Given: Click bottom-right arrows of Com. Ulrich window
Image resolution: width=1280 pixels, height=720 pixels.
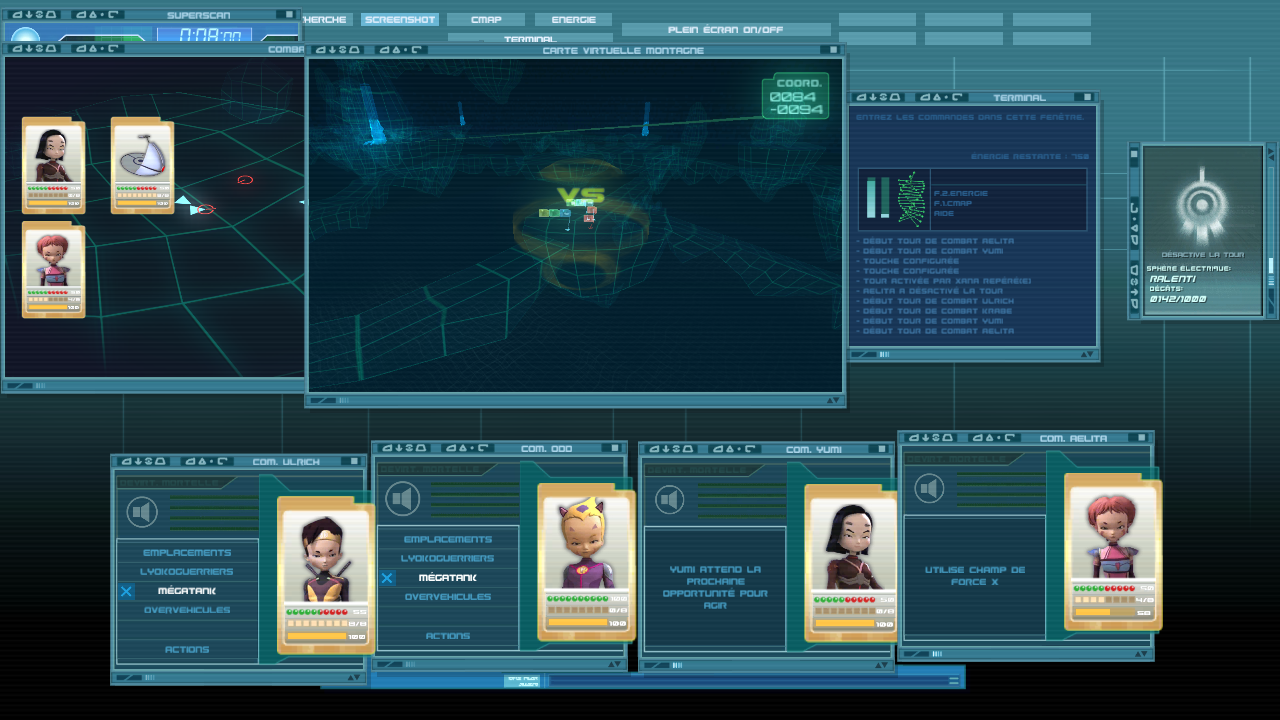Looking at the screenshot, I should (354, 678).
